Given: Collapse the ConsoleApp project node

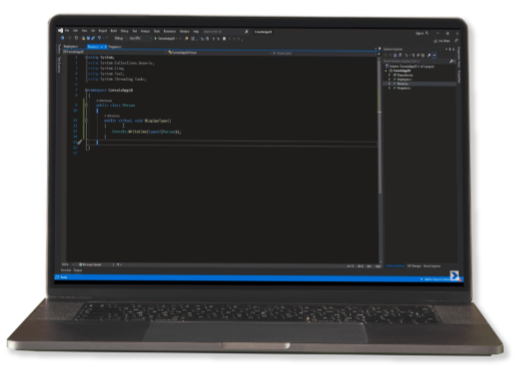Looking at the screenshot, I should click(x=387, y=71).
